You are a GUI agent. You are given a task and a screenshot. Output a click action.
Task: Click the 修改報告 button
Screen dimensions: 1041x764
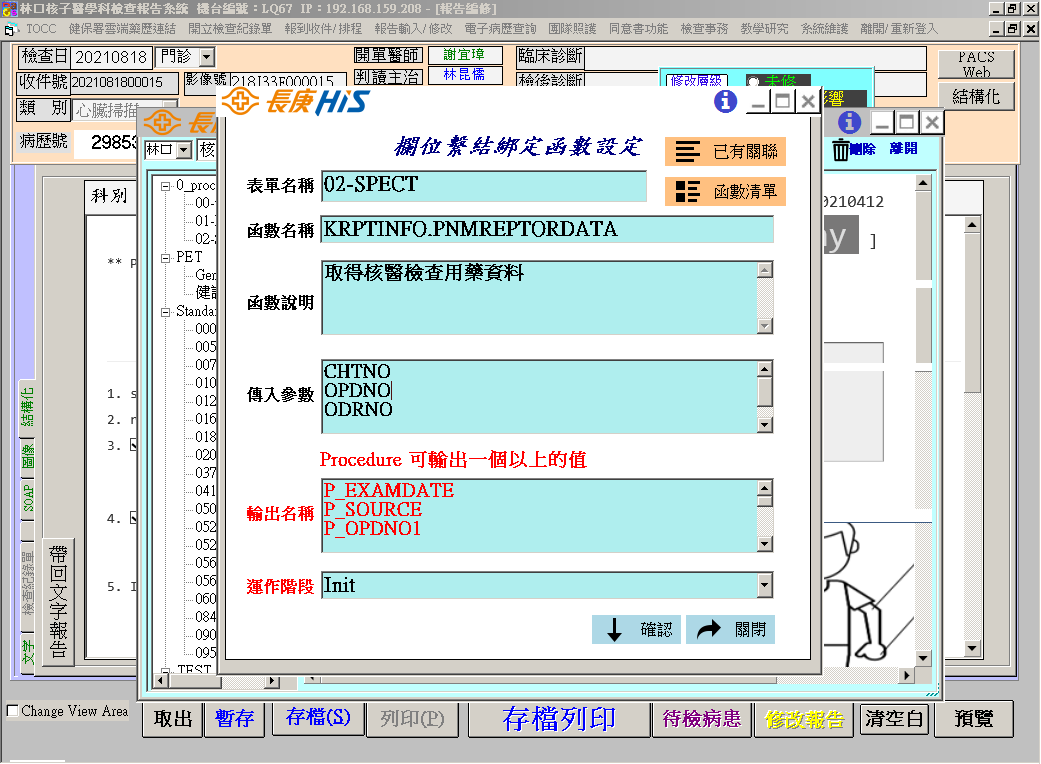coord(804,719)
